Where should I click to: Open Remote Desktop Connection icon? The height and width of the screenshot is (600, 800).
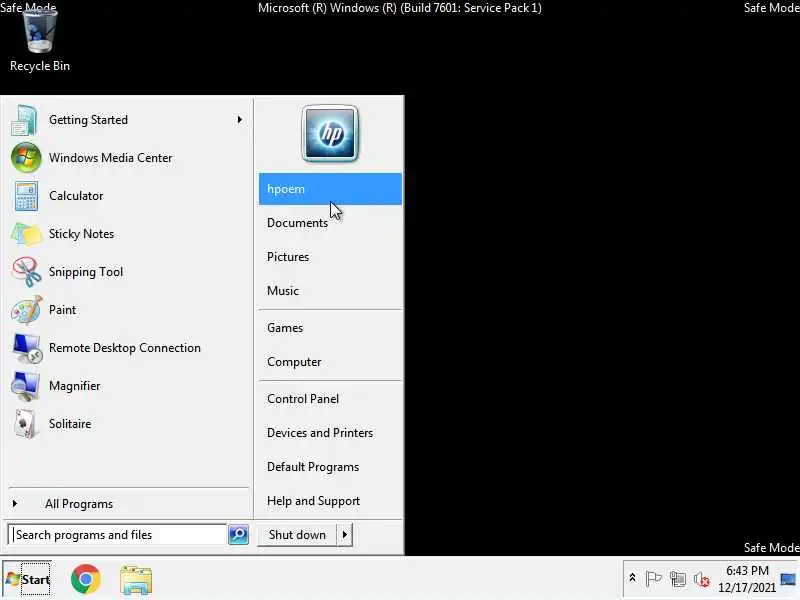pyautogui.click(x=27, y=348)
